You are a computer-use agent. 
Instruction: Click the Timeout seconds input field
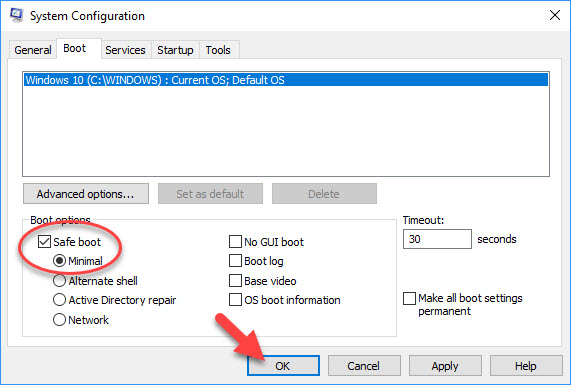click(437, 239)
